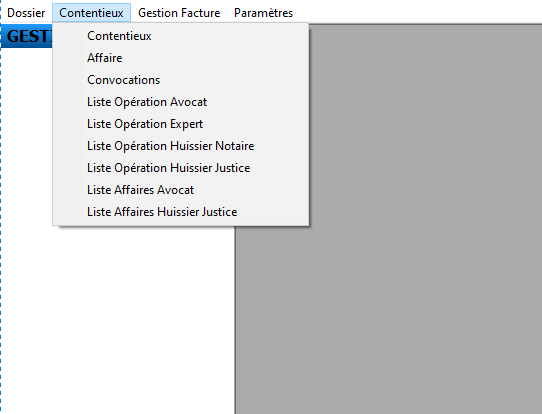Click the white left panel area
542x414 pixels.
[118, 318]
